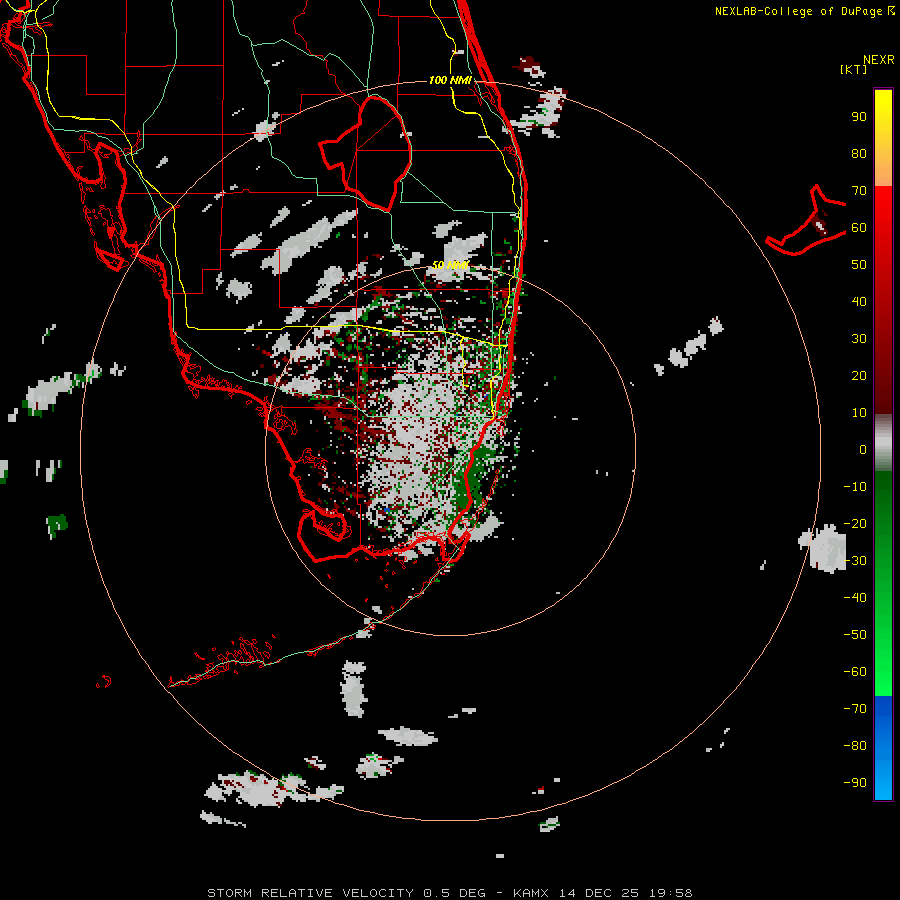Click the 100 NMI range ring label

(x=450, y=80)
